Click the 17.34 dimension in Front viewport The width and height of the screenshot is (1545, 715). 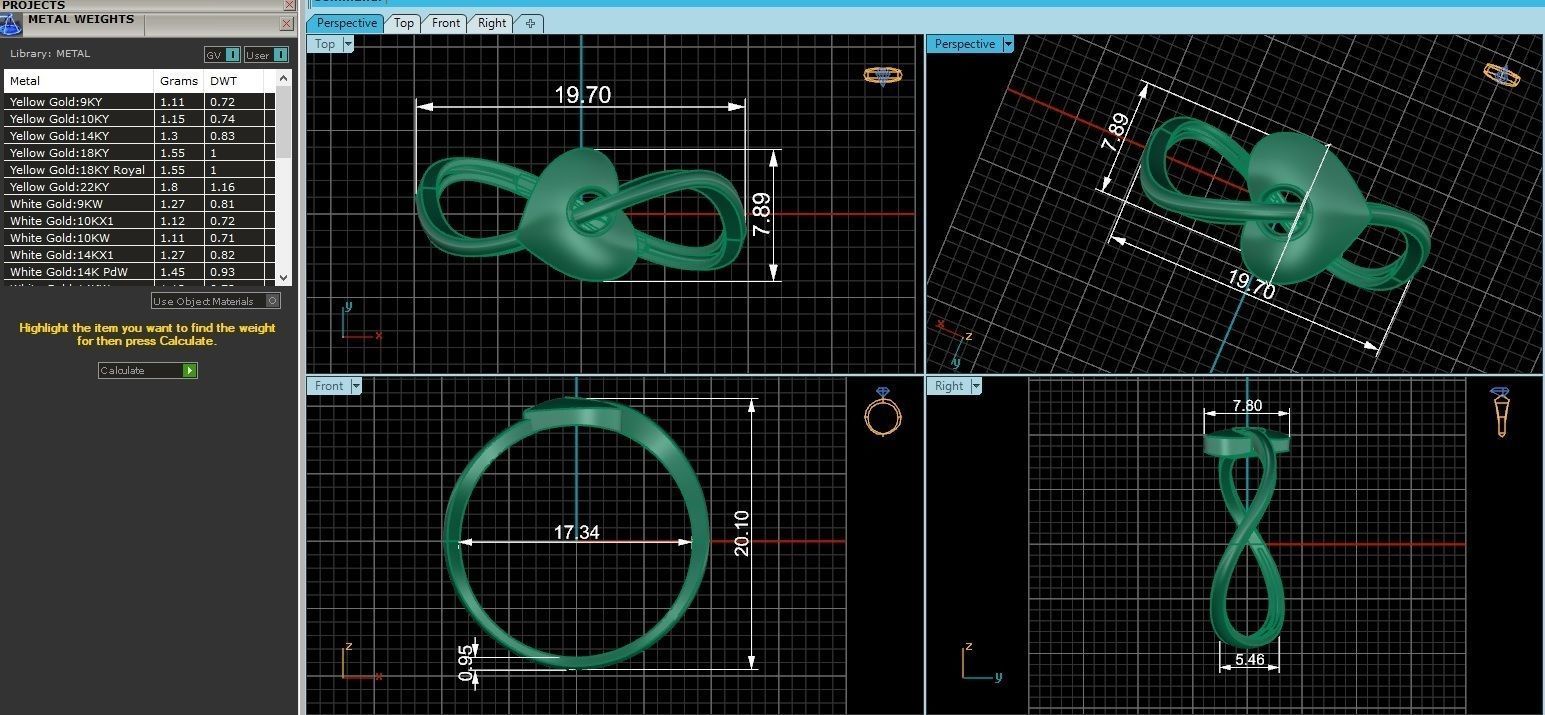[x=576, y=532]
